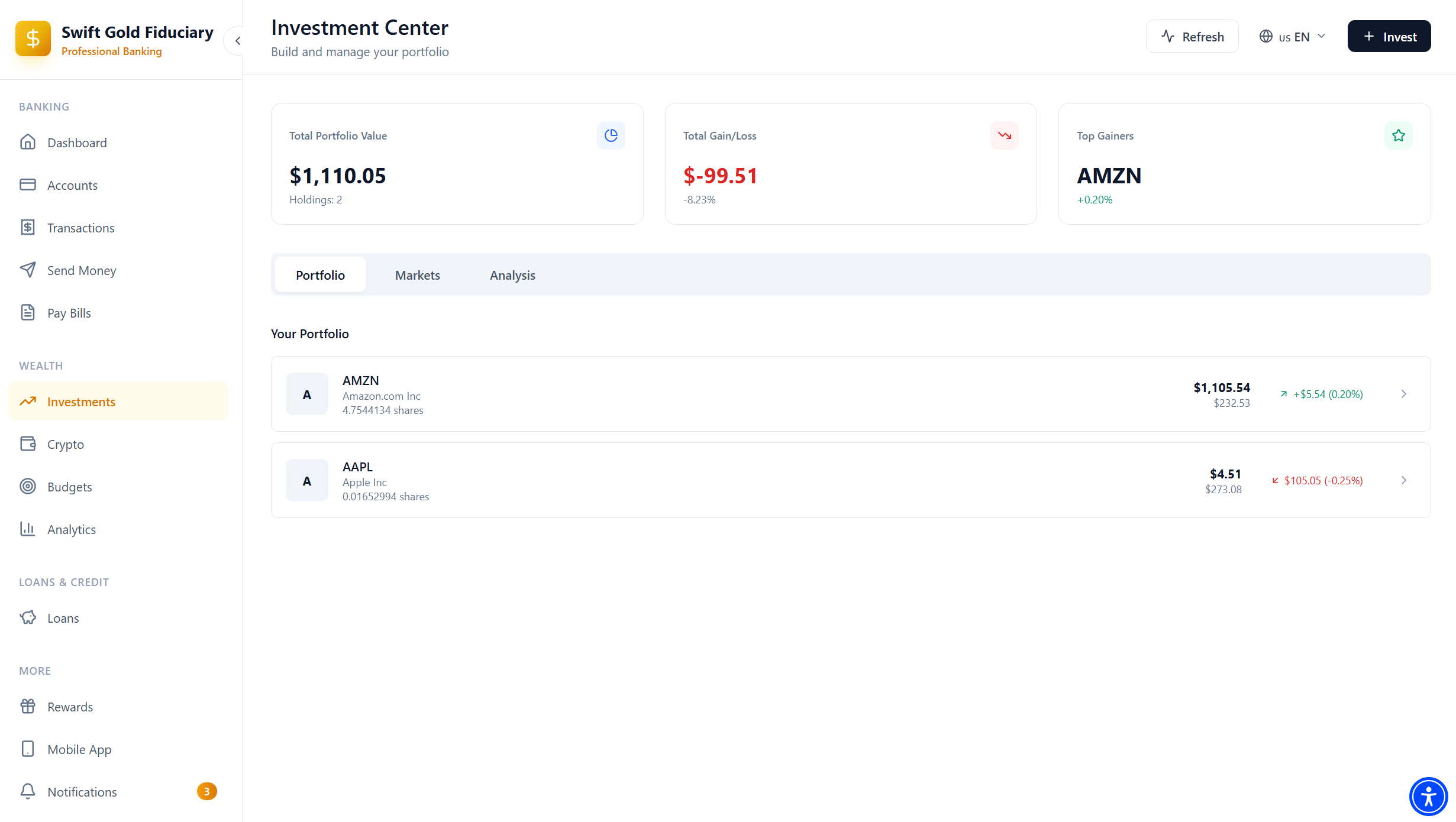
Task: Expand AMZN holding details chevron
Action: click(1403, 394)
